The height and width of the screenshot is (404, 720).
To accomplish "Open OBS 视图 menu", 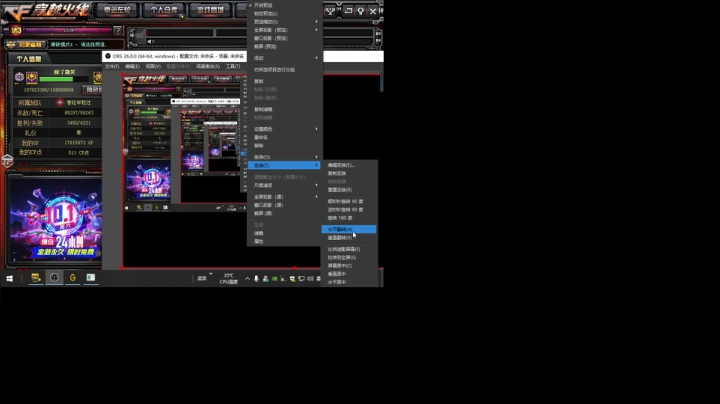I will coord(153,67).
